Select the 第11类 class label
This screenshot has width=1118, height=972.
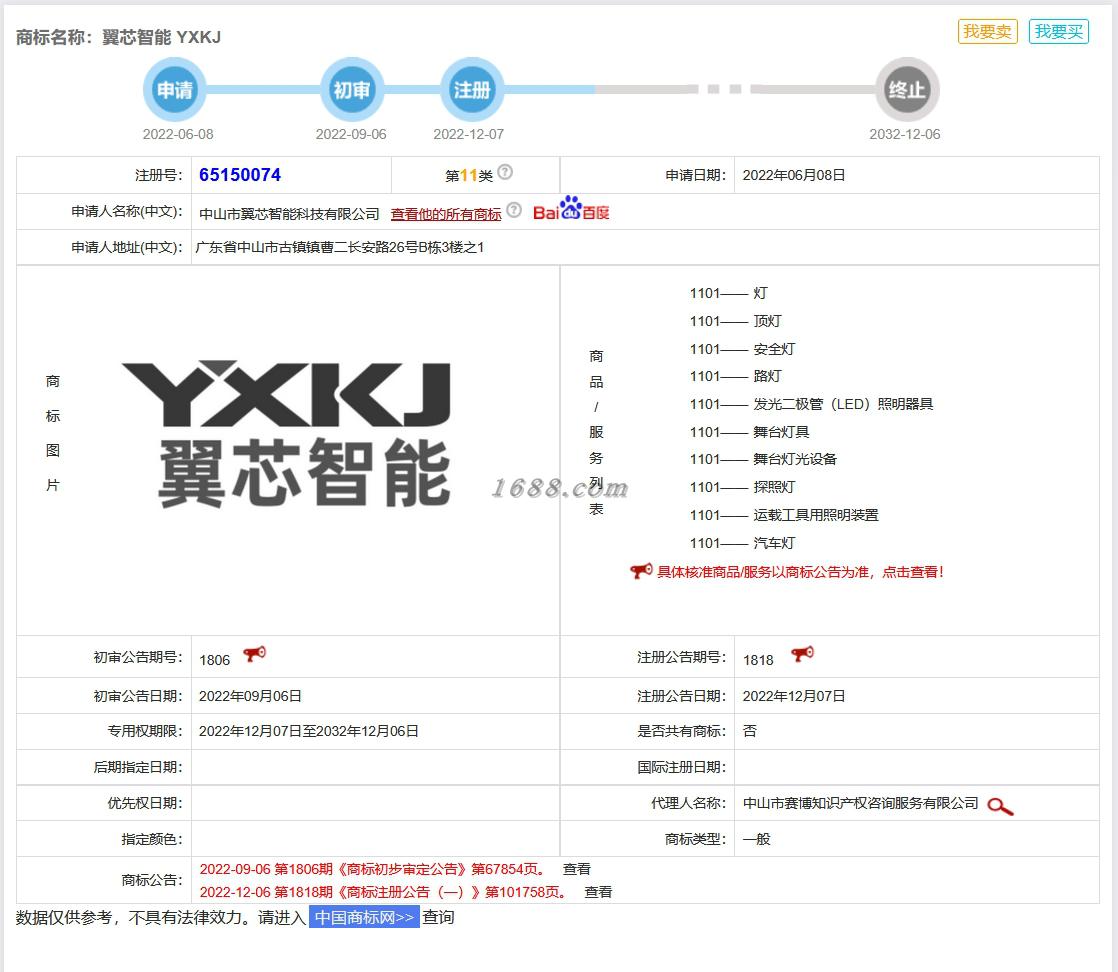pos(468,175)
